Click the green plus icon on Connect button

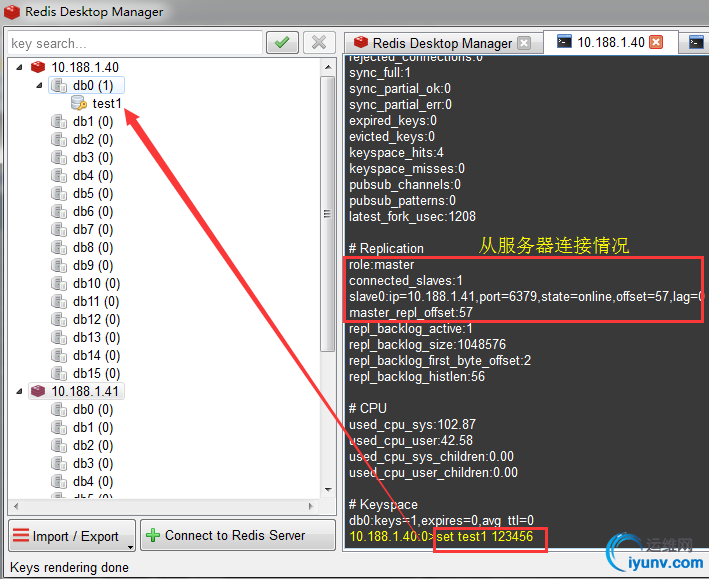153,536
